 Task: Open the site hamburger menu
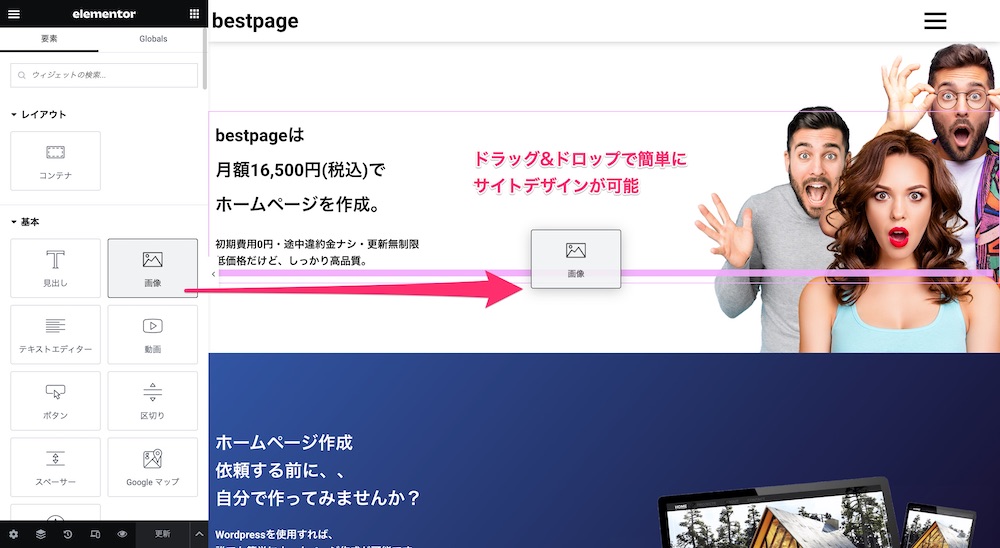coord(935,21)
